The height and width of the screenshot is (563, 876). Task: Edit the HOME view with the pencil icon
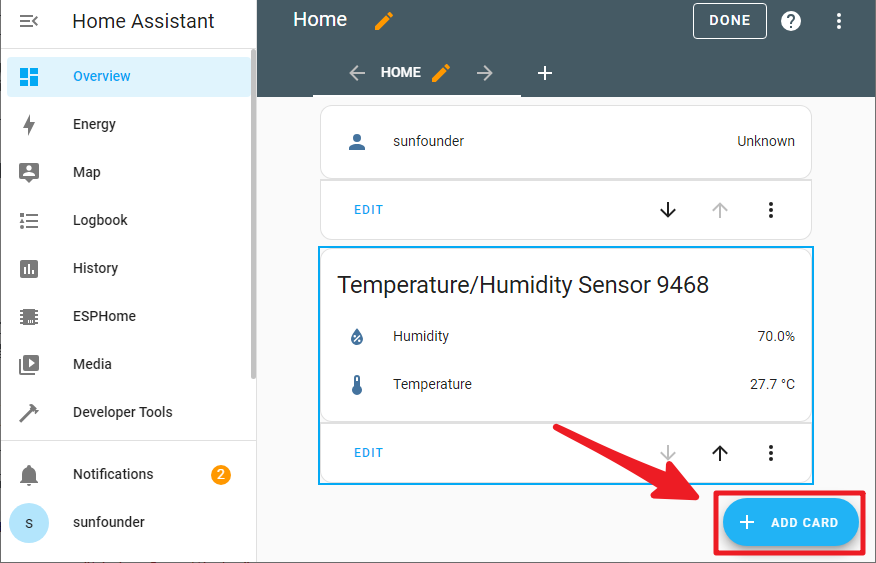(441, 73)
